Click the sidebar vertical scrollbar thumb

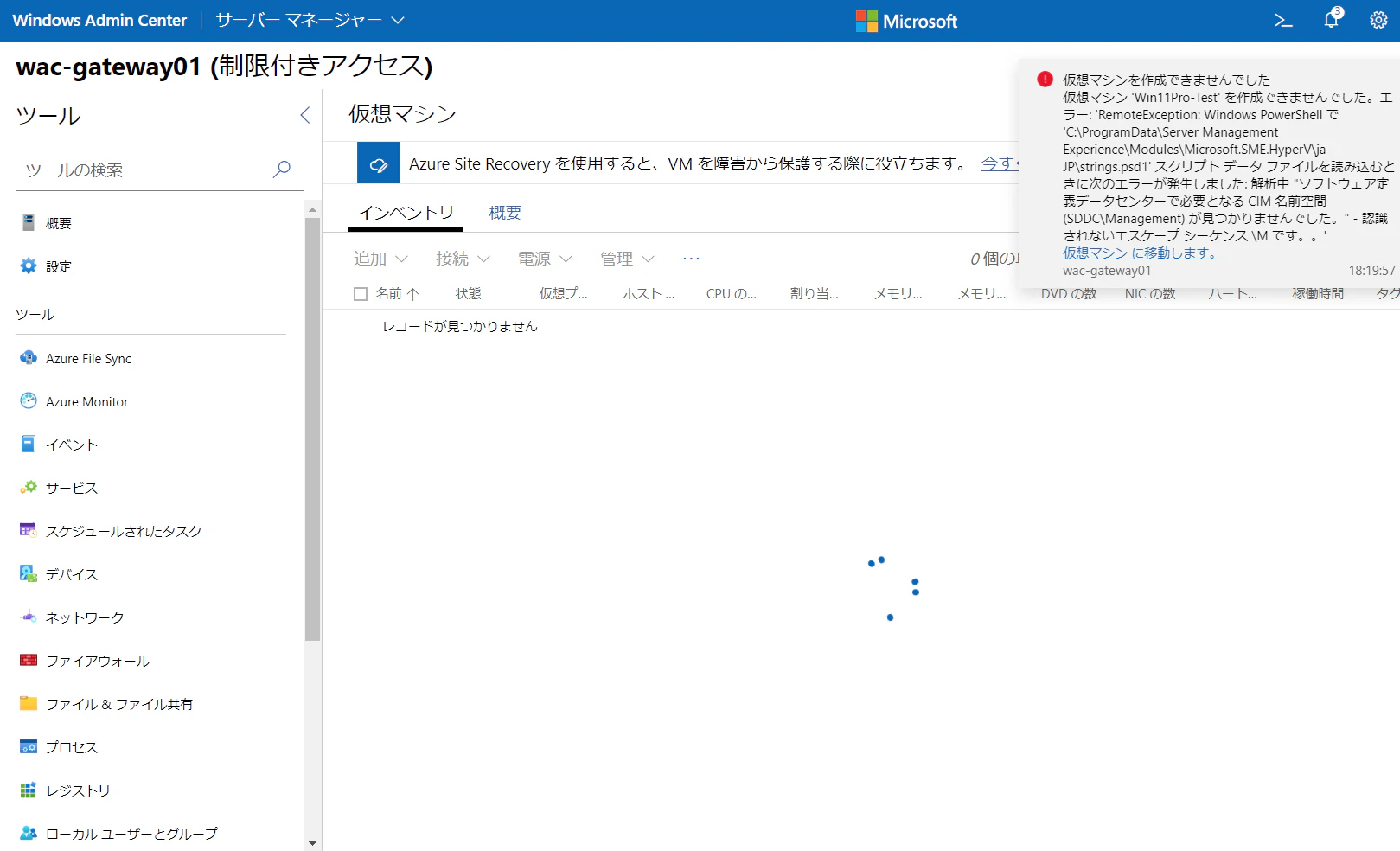click(312, 429)
